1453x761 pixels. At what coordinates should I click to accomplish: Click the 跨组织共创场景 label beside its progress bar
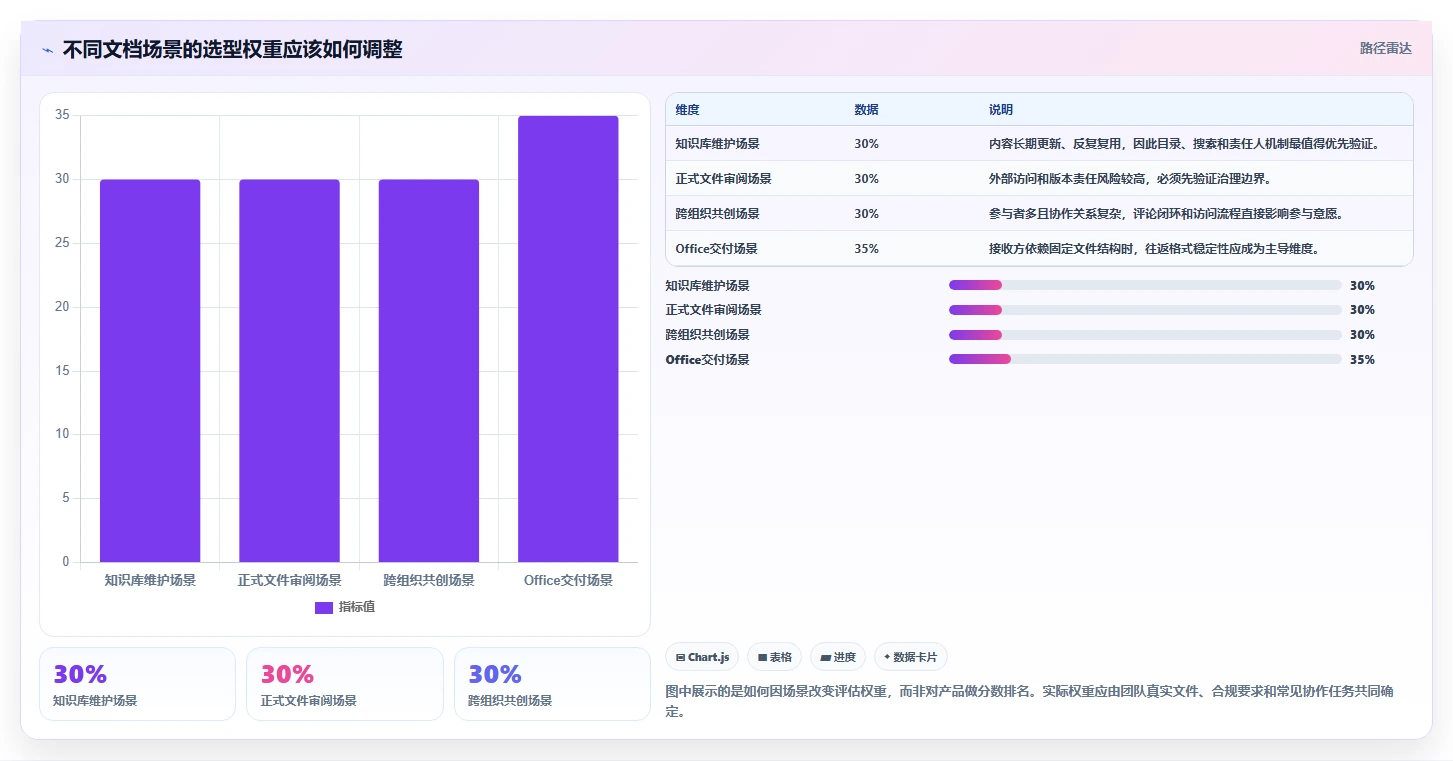pyautogui.click(x=707, y=335)
